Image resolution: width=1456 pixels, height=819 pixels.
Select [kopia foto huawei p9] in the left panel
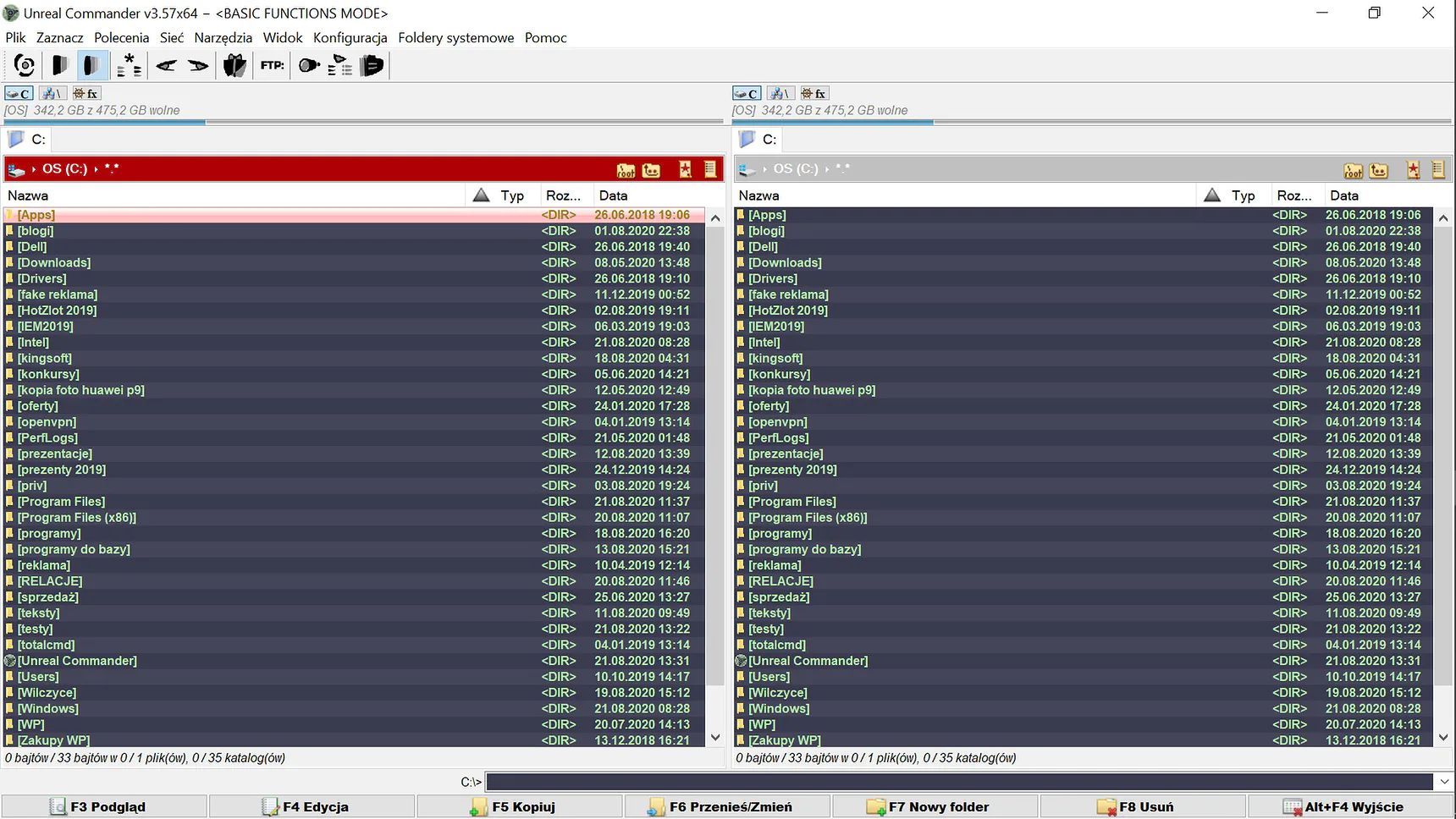tap(355, 390)
